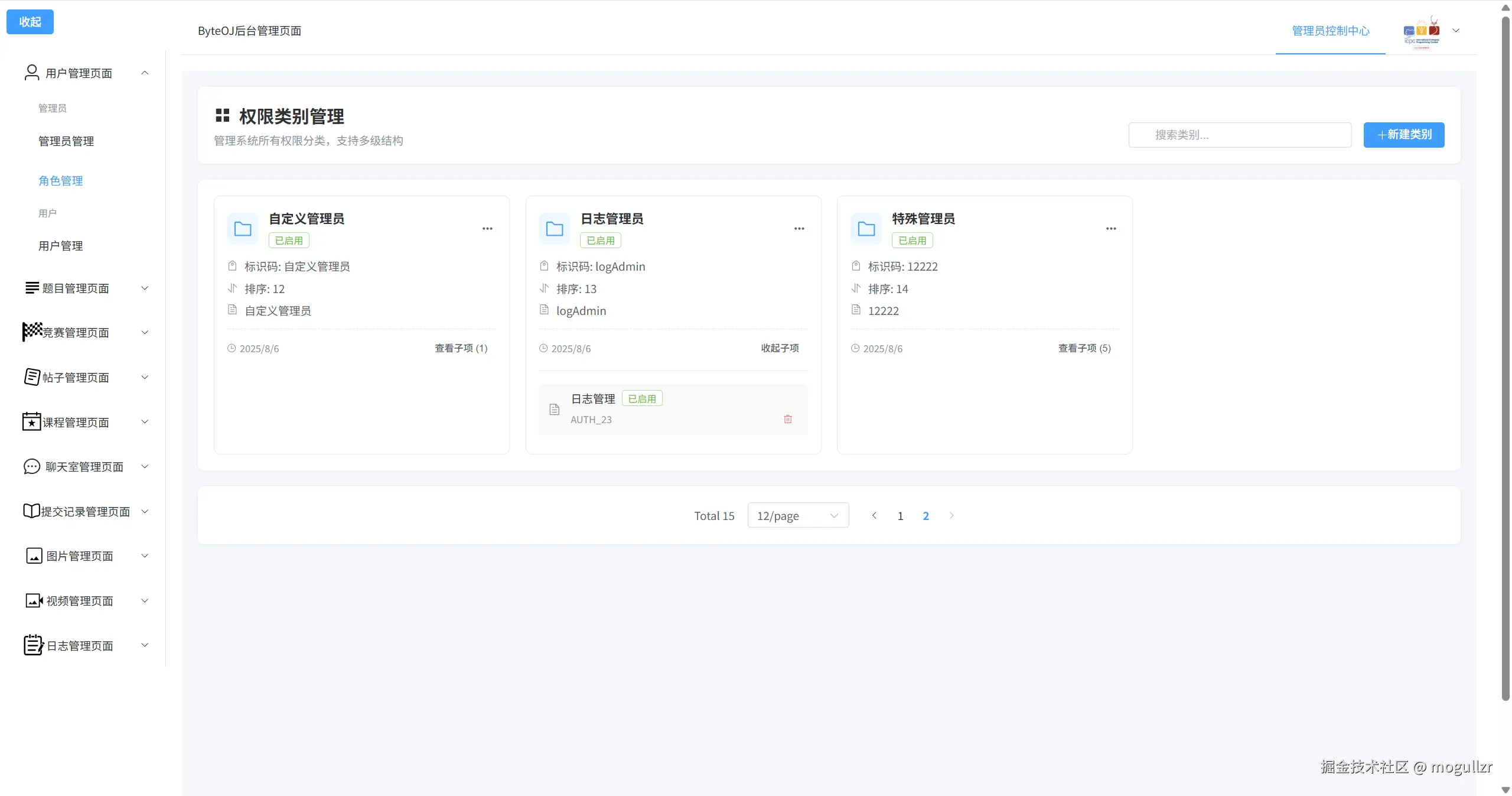Image resolution: width=1512 pixels, height=796 pixels.
Task: Click the video icon for 视频管理页面
Action: pos(34,601)
